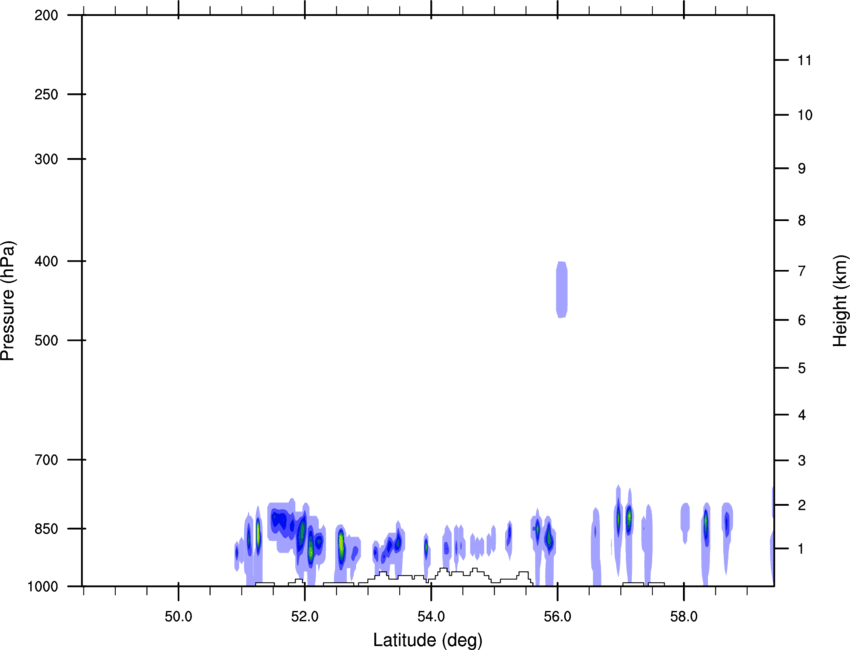The image size is (850, 650).
Task: Click the 300 pressure tick label
Action: 46,159
